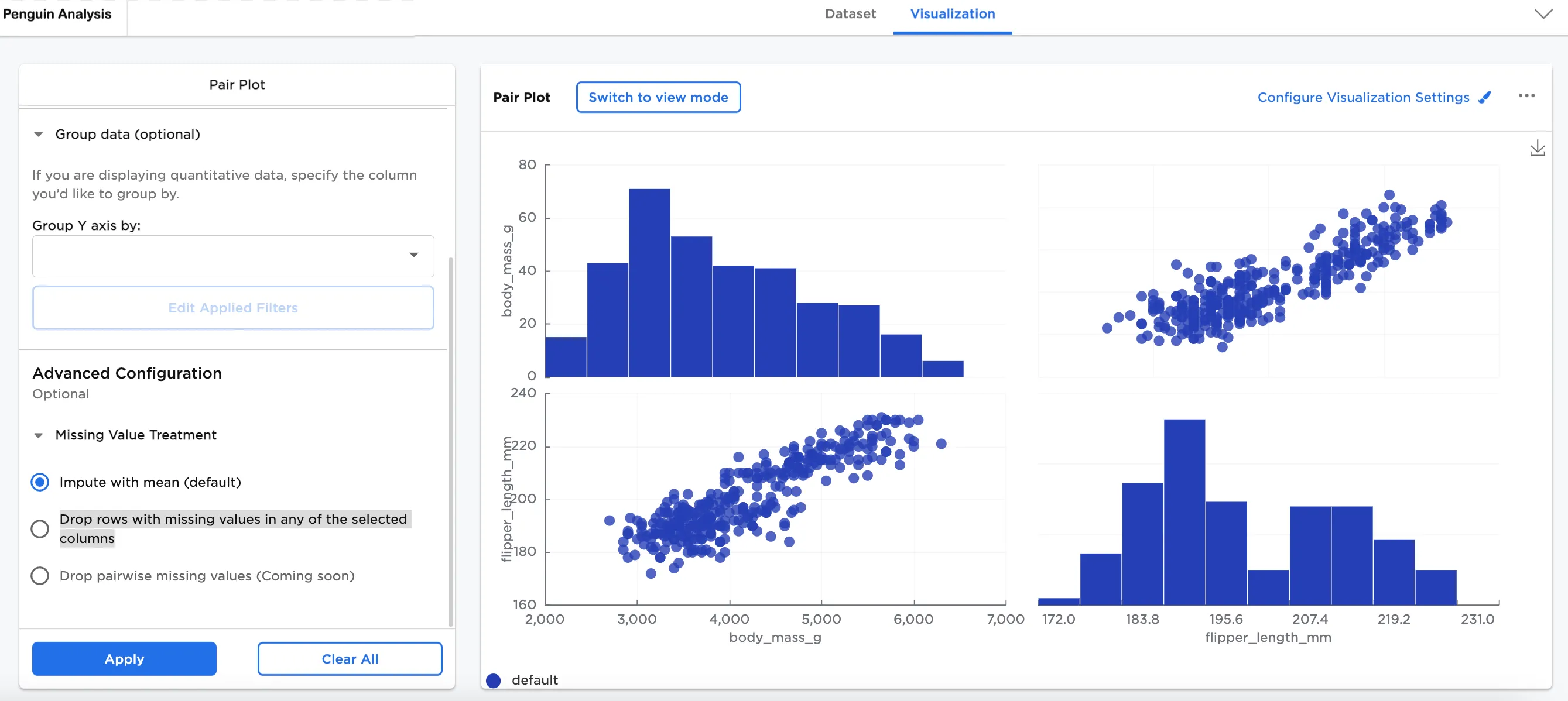
Task: Switch to the Dataset tab
Action: point(850,14)
